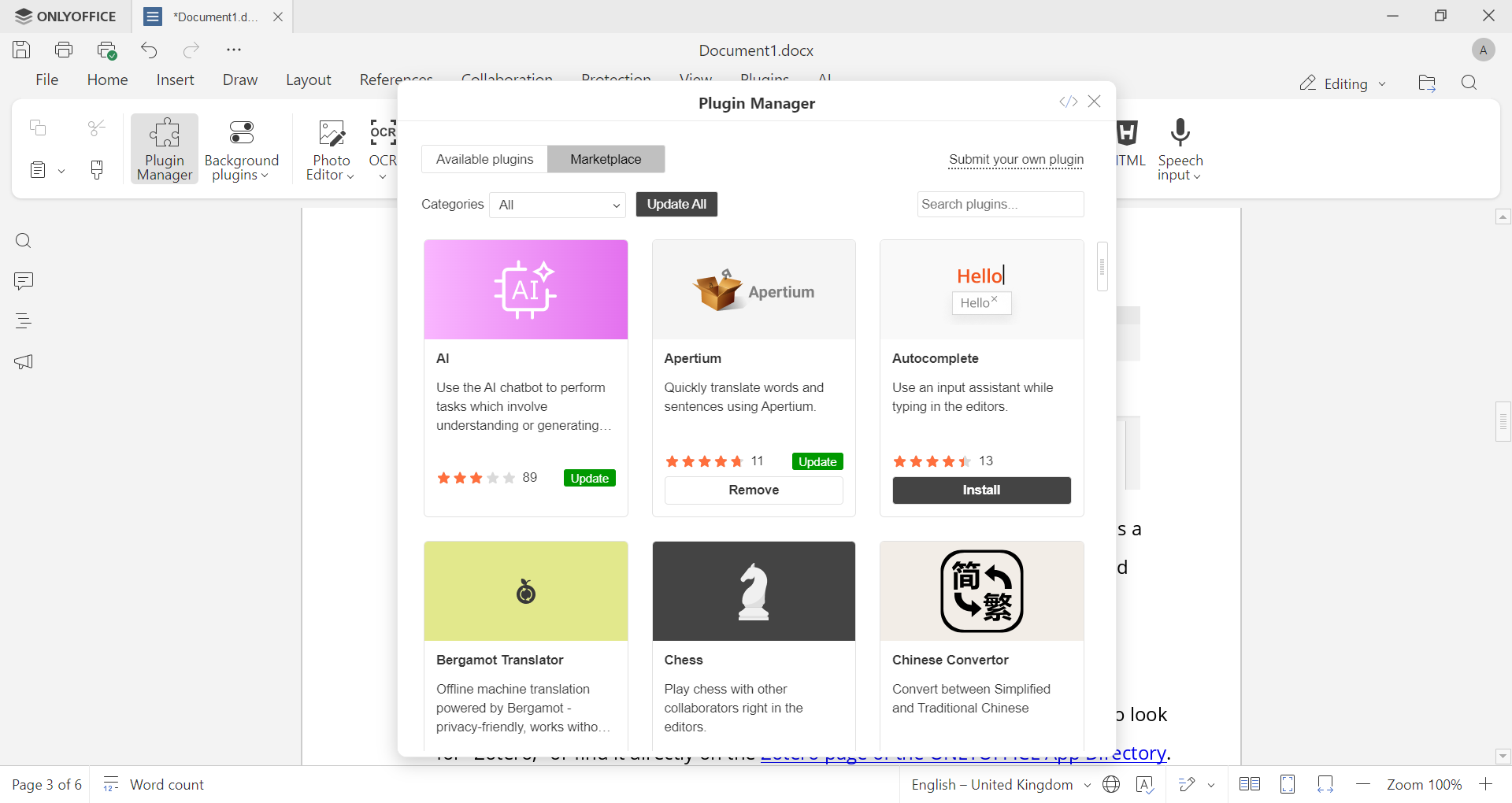Switch to Marketplace tab
Viewport: 1512px width, 803px height.
(x=606, y=159)
